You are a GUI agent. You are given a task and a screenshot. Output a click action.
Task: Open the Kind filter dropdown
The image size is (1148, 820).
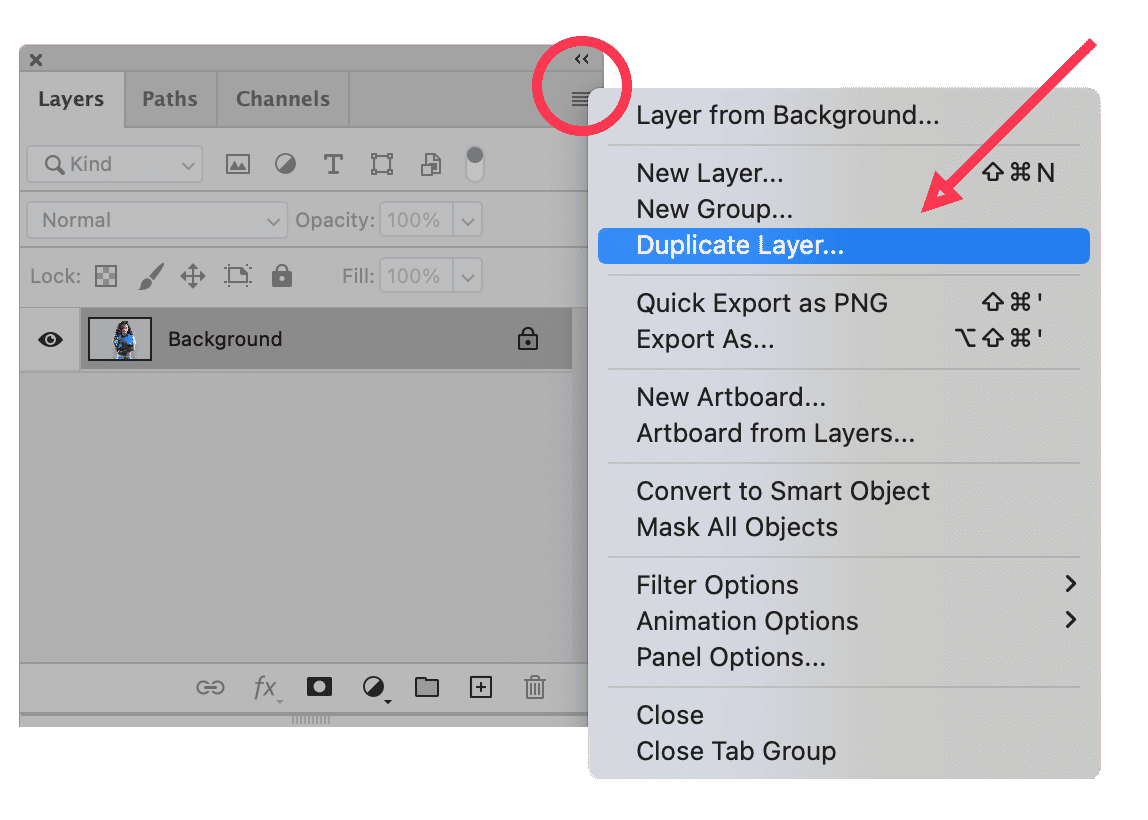114,165
